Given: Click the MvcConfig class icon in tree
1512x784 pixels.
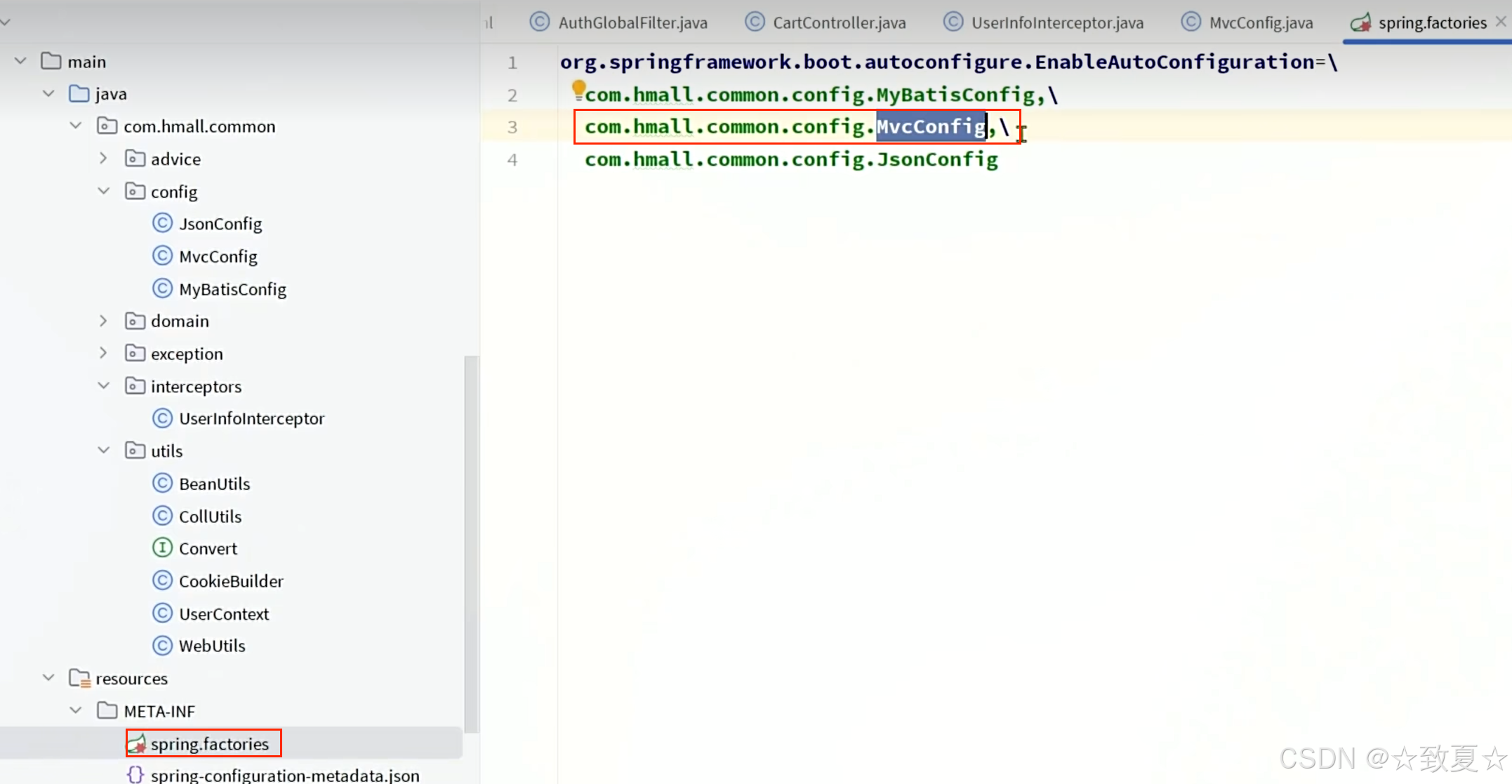Looking at the screenshot, I should 162,256.
